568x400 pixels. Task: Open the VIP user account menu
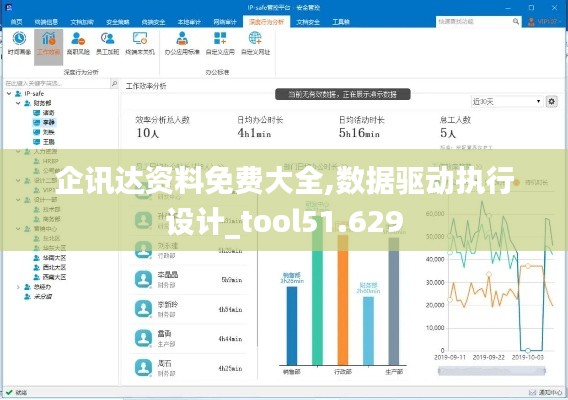[x=544, y=22]
